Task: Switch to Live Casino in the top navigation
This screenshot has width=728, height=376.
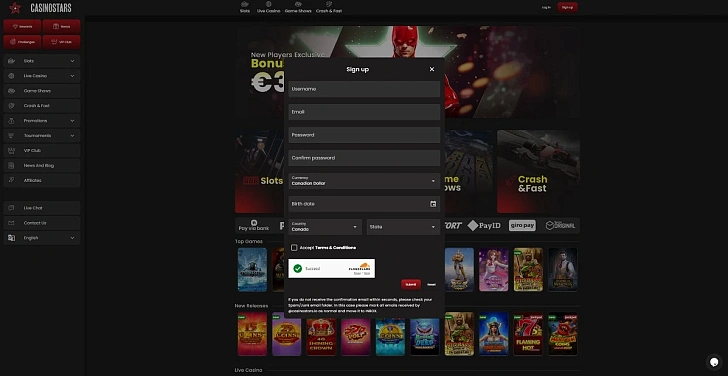Action: coord(268,7)
